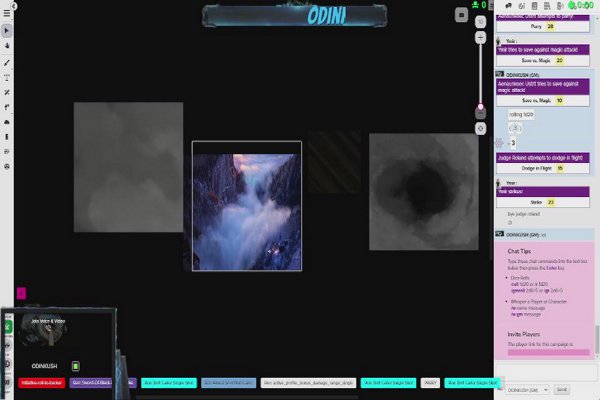
Task: Open the ruler Measure tool
Action: tap(7, 93)
